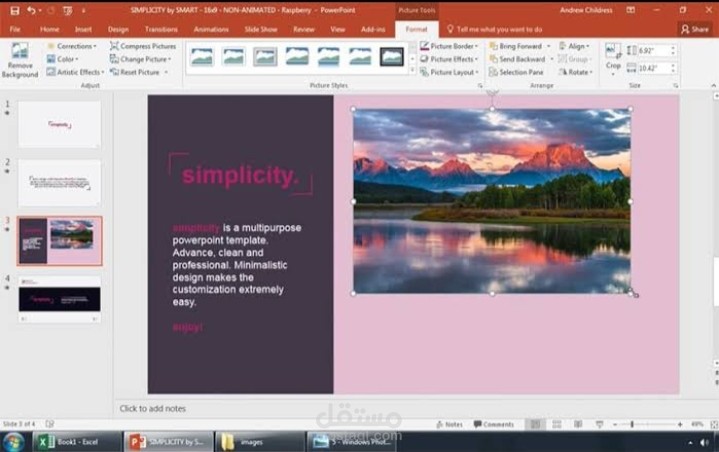Click the Tell me what you want to do box
Image resolution: width=719 pixels, height=452 pixels.
coord(495,29)
